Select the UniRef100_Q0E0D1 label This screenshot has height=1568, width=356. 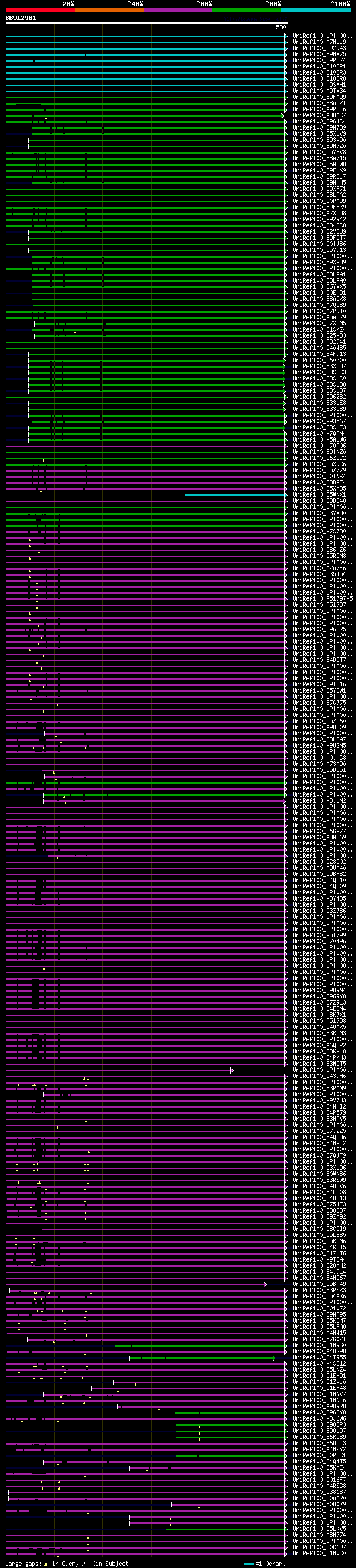pos(319,293)
